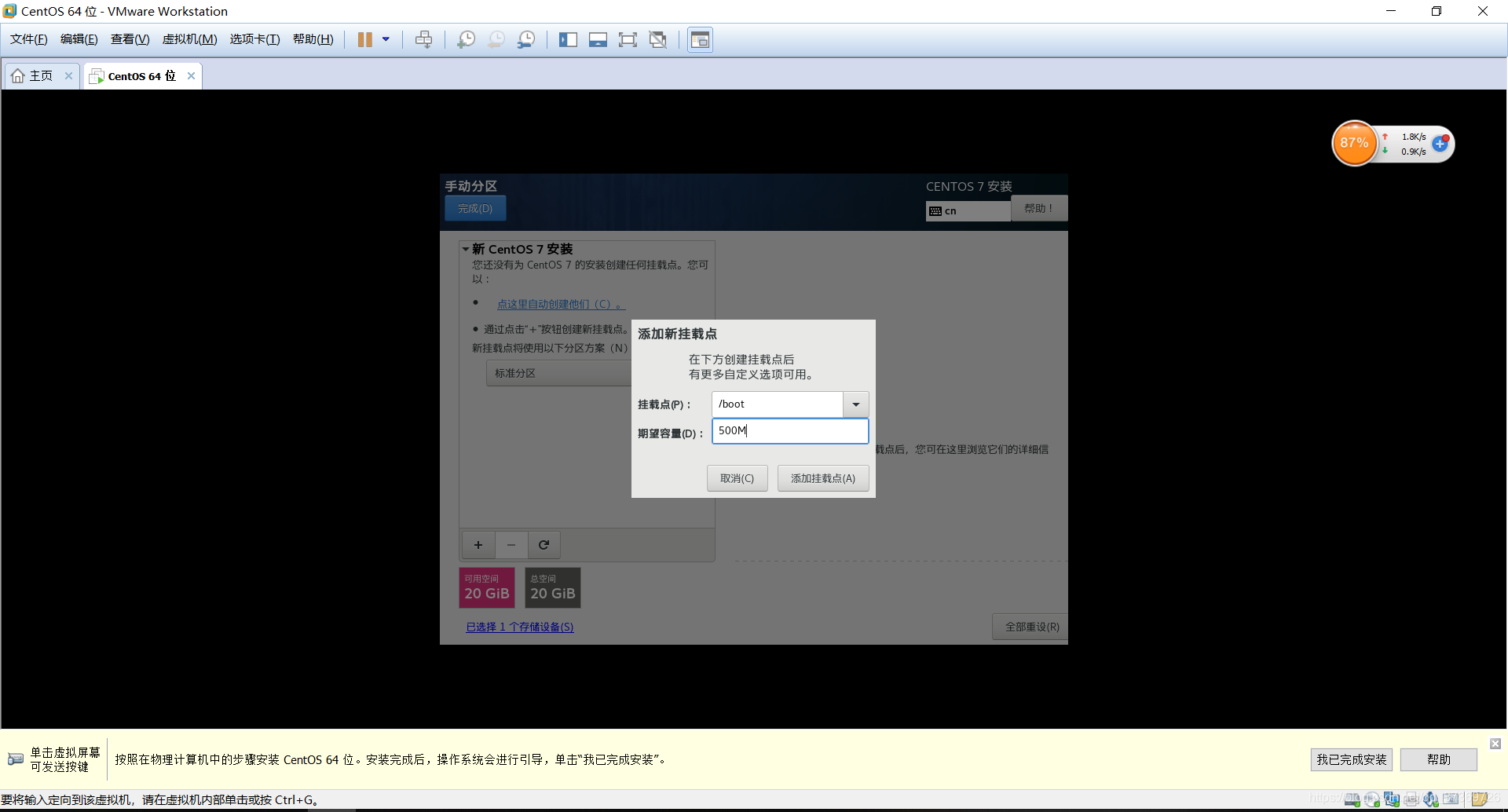1508x812 pixels.
Task: Switch to Unity mode icon
Action: pyautogui.click(x=658, y=39)
